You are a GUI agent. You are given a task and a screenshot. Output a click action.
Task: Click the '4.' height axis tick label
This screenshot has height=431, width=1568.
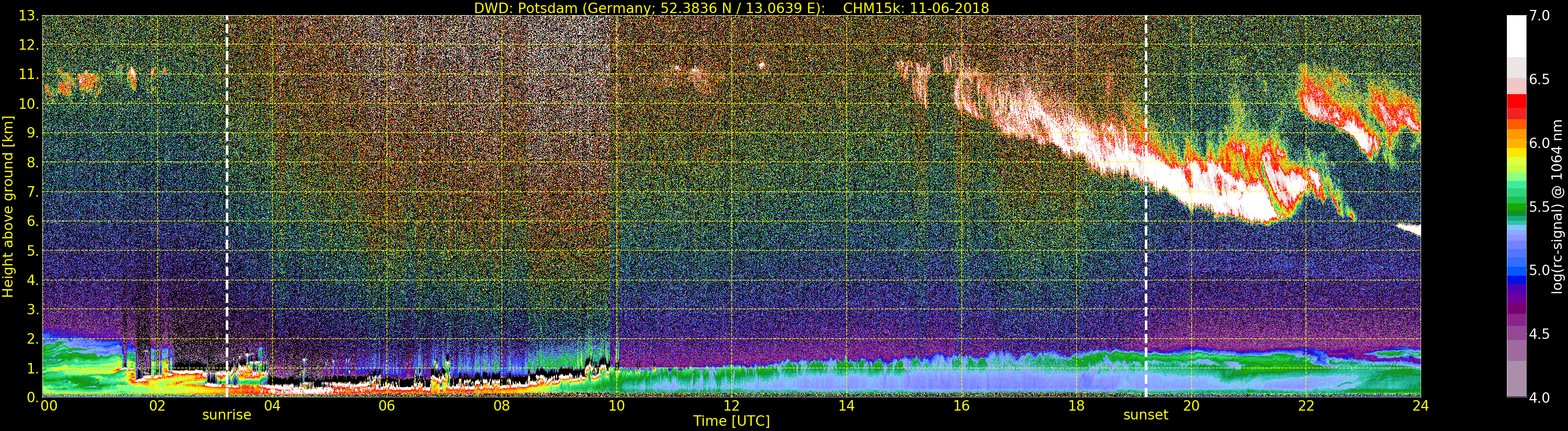coord(33,280)
